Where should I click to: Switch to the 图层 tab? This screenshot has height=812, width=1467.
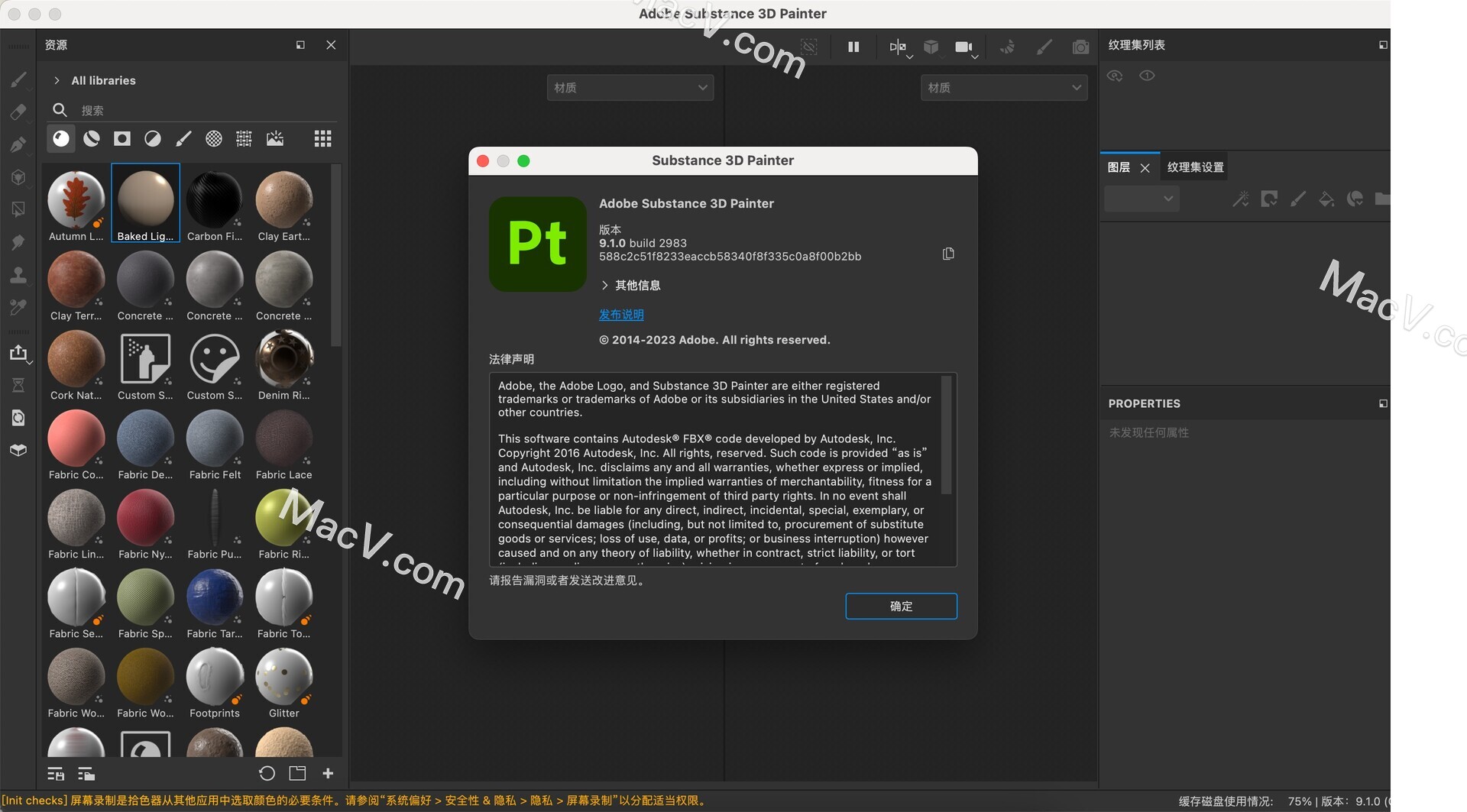1119,167
